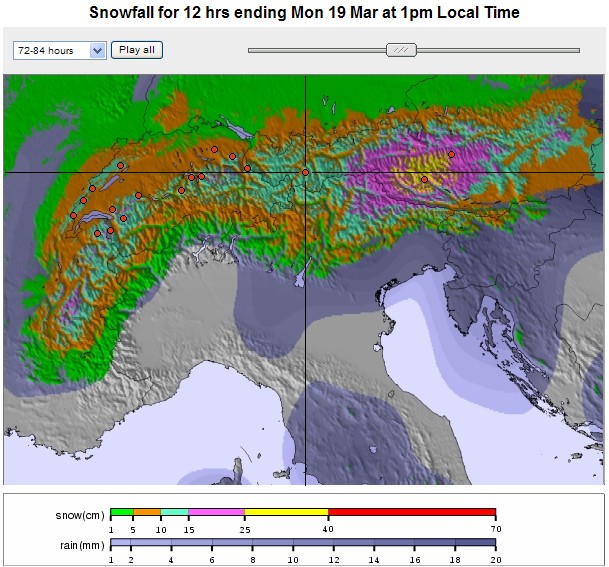Click the red marker at the crosshair intersection

tap(305, 172)
